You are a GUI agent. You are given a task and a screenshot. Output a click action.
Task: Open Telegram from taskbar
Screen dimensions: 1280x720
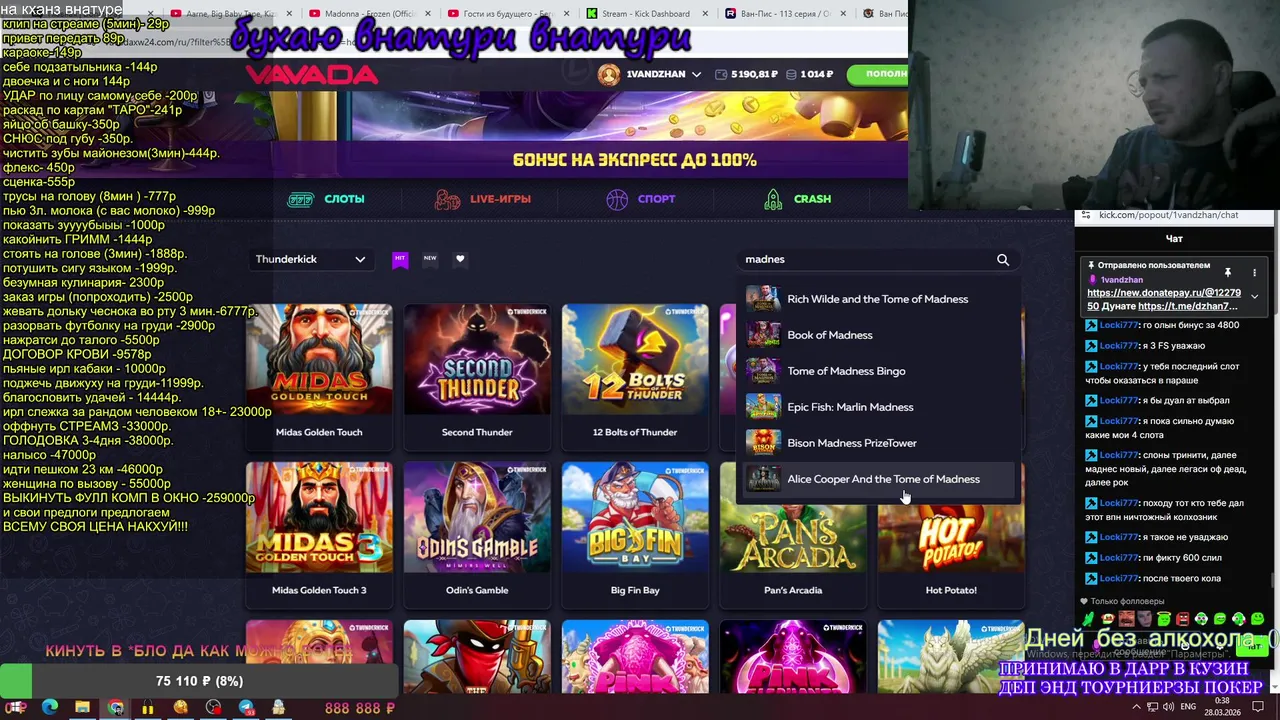[x=246, y=707]
